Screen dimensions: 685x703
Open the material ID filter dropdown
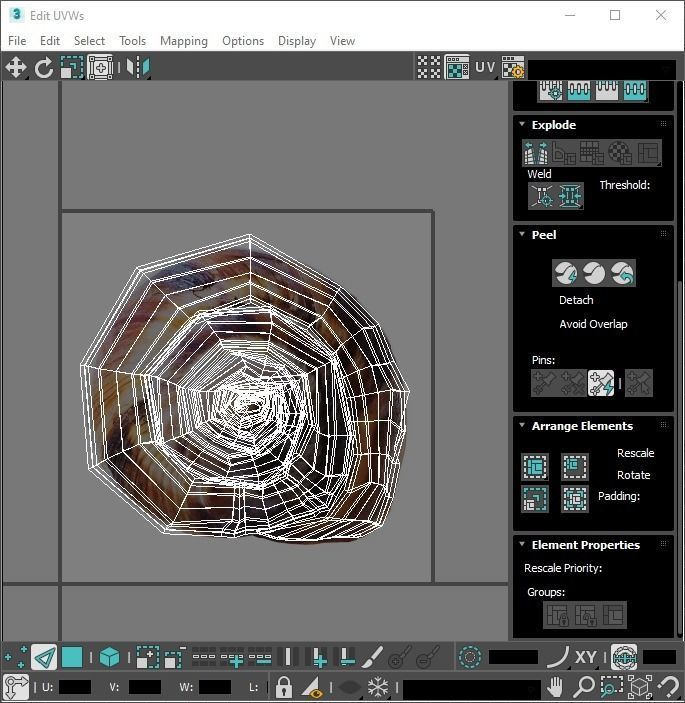pos(471,688)
